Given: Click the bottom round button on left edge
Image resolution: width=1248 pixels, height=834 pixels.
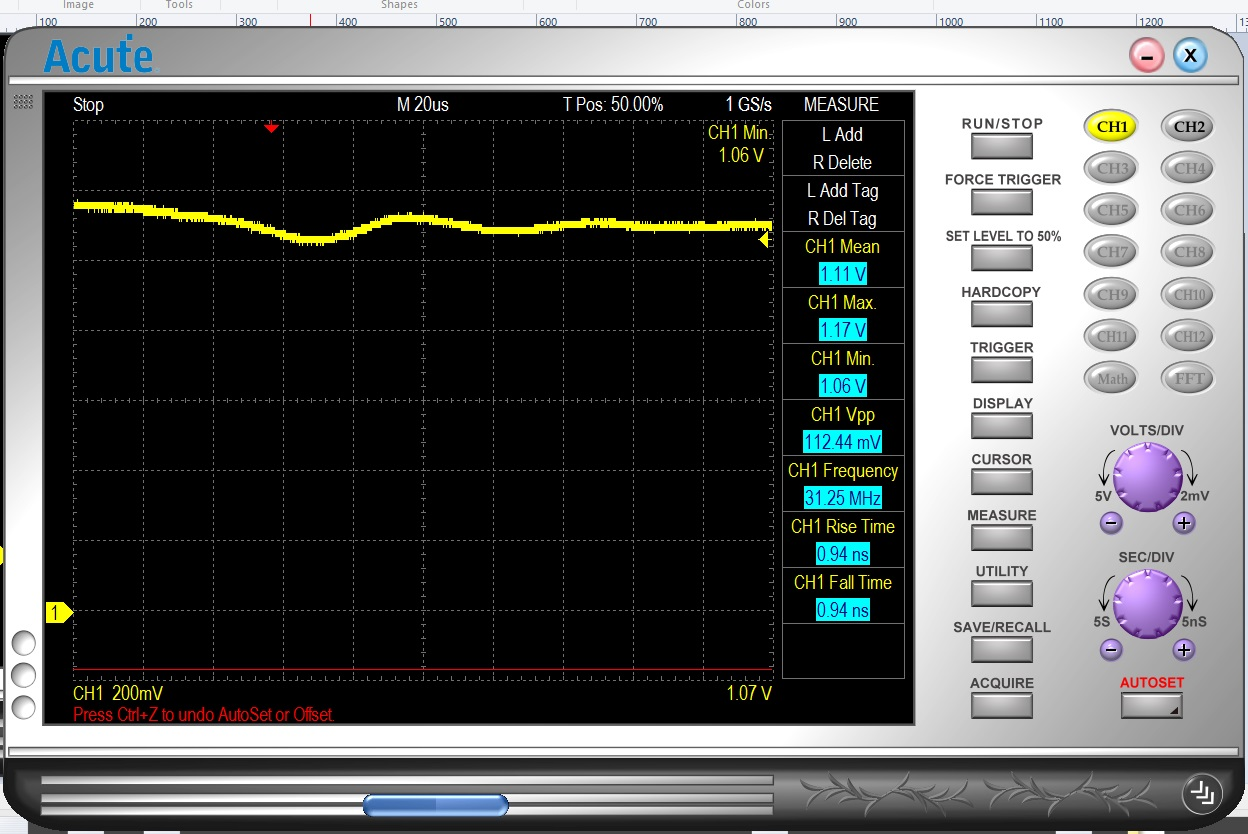Looking at the screenshot, I should [23, 708].
